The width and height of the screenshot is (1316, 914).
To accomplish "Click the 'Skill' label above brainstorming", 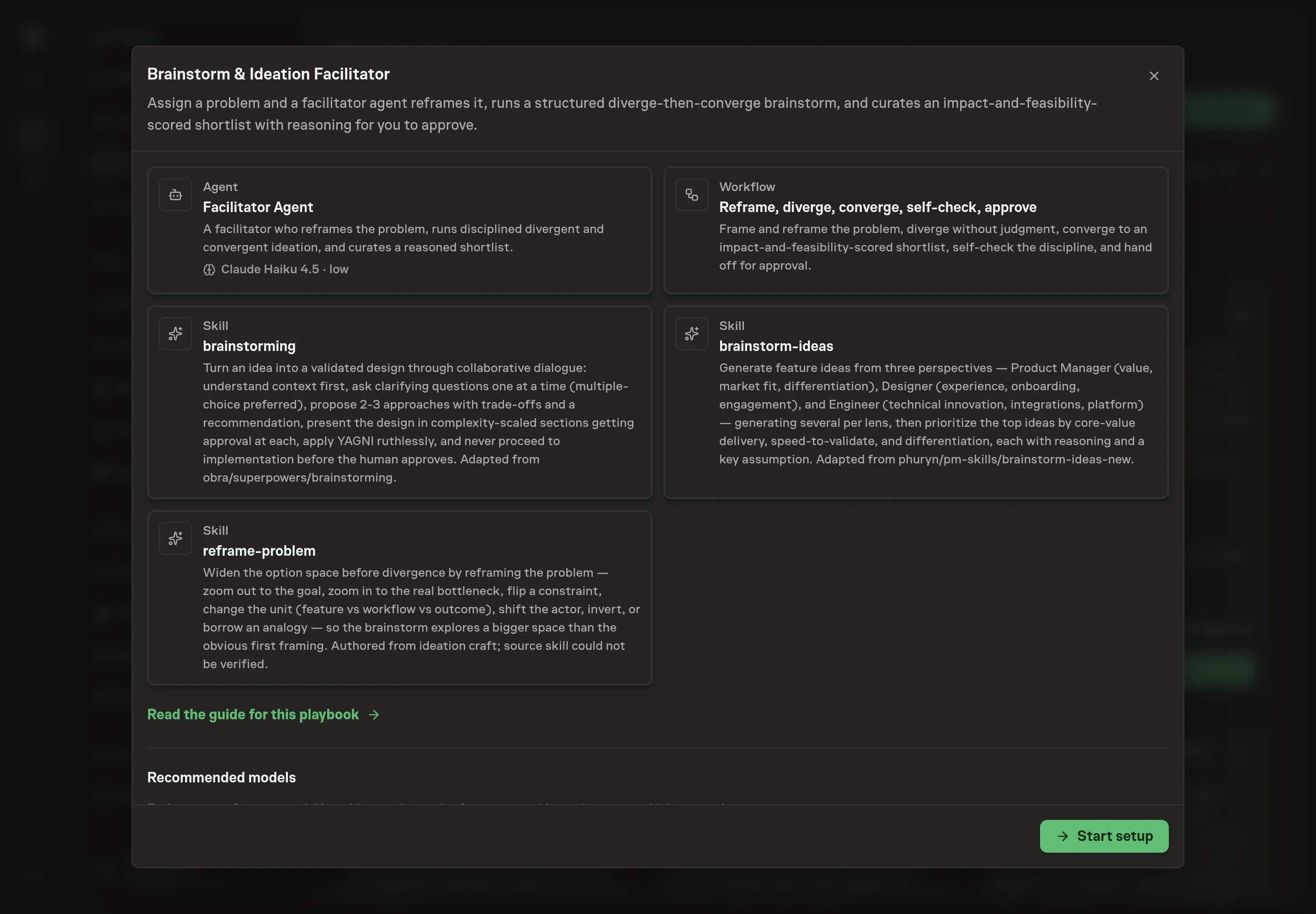I will pyautogui.click(x=215, y=325).
